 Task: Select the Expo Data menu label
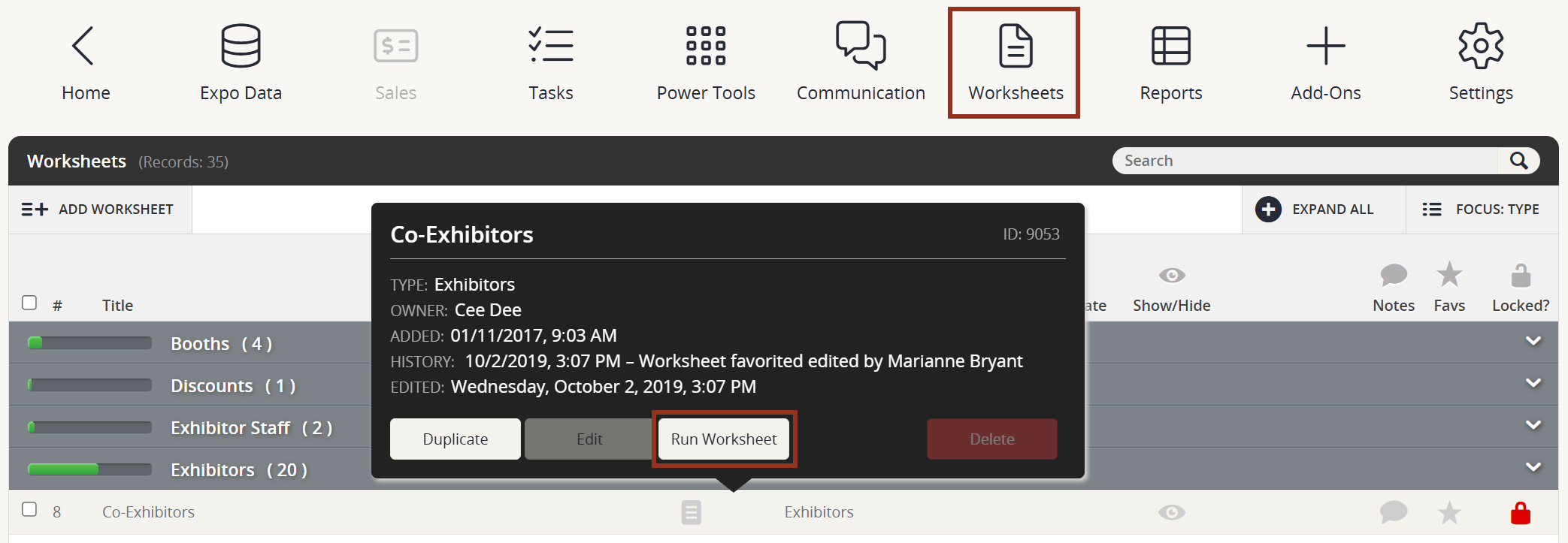pos(241,93)
